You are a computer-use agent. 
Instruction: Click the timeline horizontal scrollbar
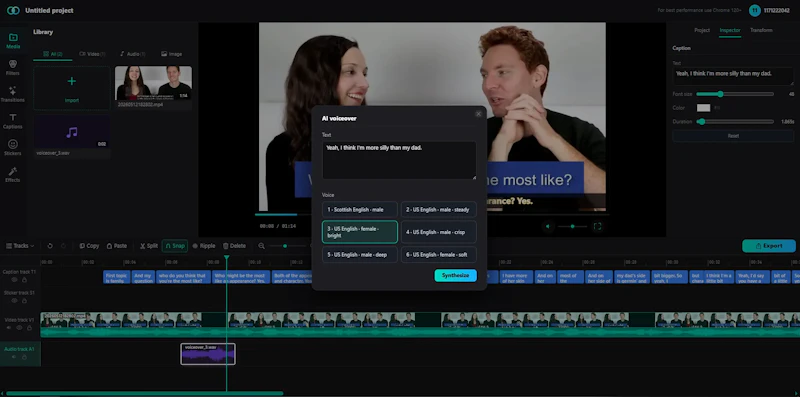click(x=144, y=393)
